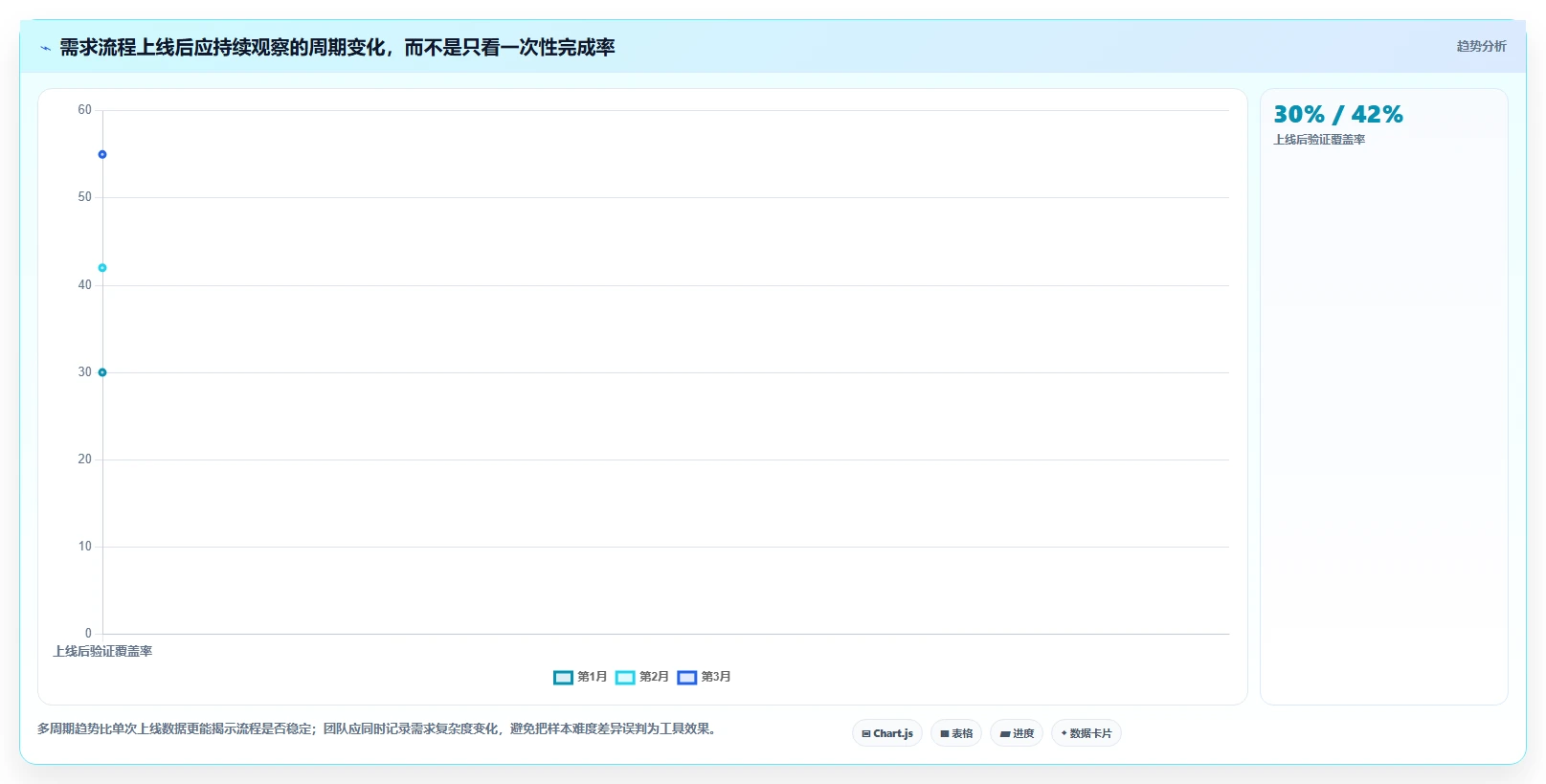Click the 第1月 legend label
This screenshot has height=784, width=1546.
(592, 677)
